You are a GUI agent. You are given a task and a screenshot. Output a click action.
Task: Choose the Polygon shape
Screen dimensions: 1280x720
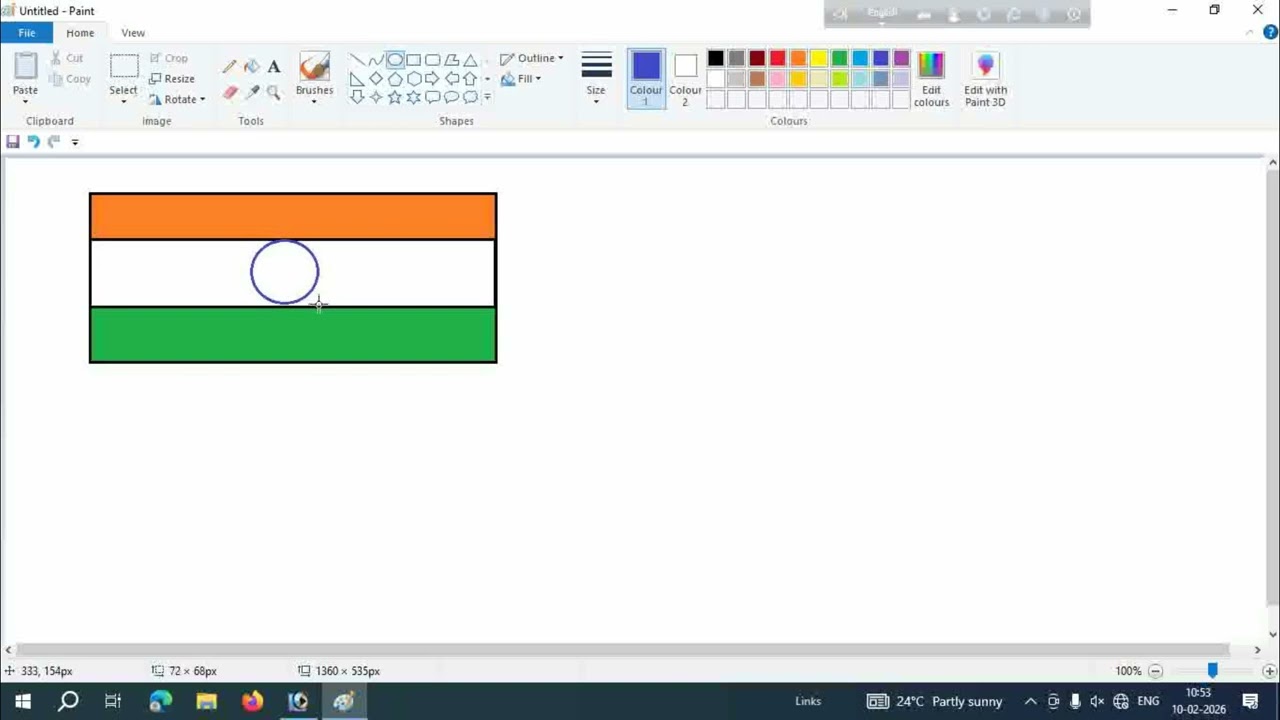451,60
